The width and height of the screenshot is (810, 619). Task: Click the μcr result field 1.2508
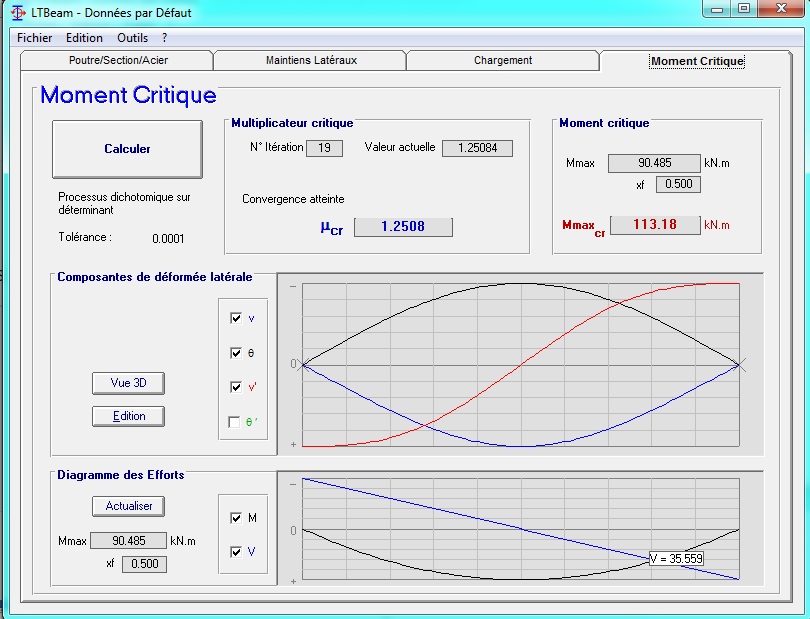403,226
